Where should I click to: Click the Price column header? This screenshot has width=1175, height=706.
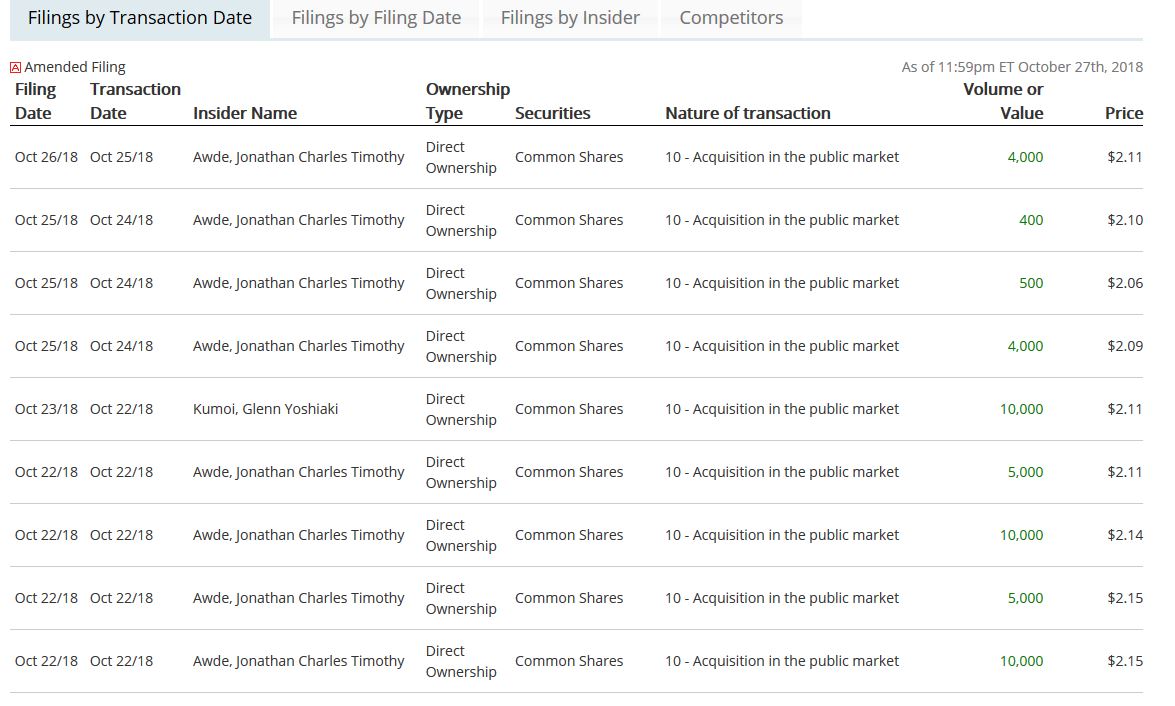[1123, 113]
